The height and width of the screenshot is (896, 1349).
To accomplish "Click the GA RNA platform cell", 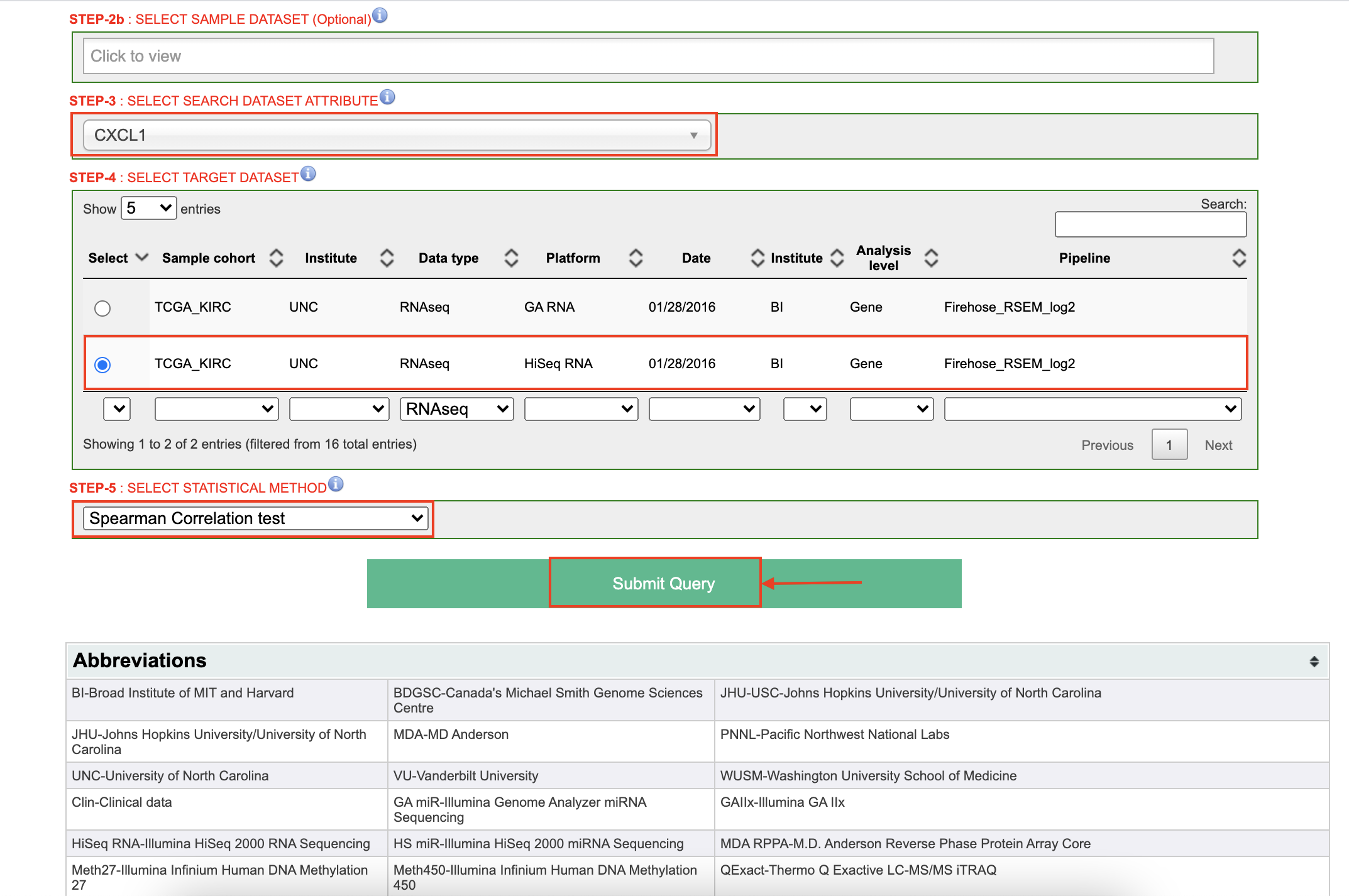I will click(x=549, y=307).
